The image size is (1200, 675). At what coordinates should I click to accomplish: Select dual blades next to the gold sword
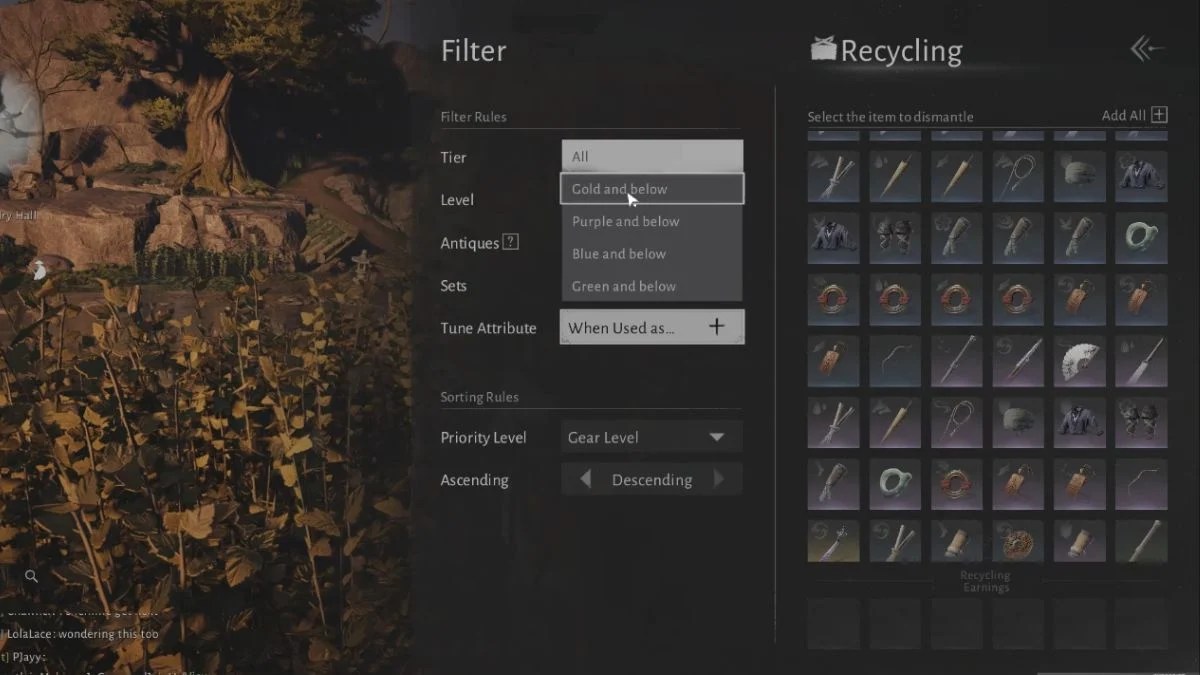click(895, 541)
